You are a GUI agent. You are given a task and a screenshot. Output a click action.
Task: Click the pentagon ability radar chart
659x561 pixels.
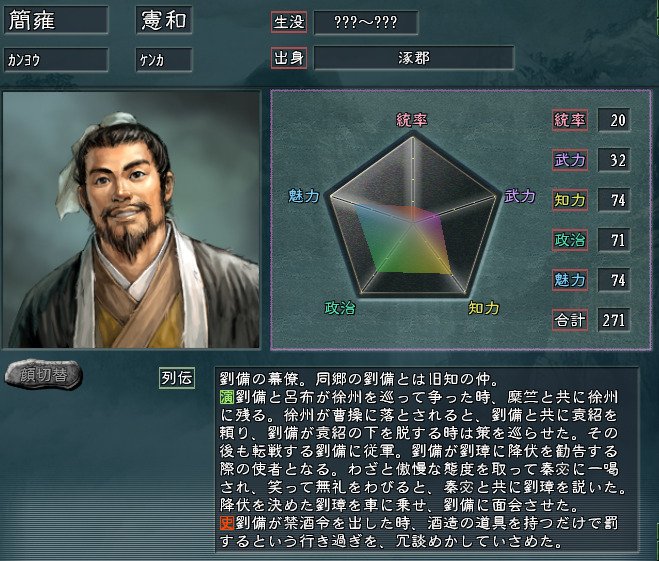pyautogui.click(x=414, y=215)
